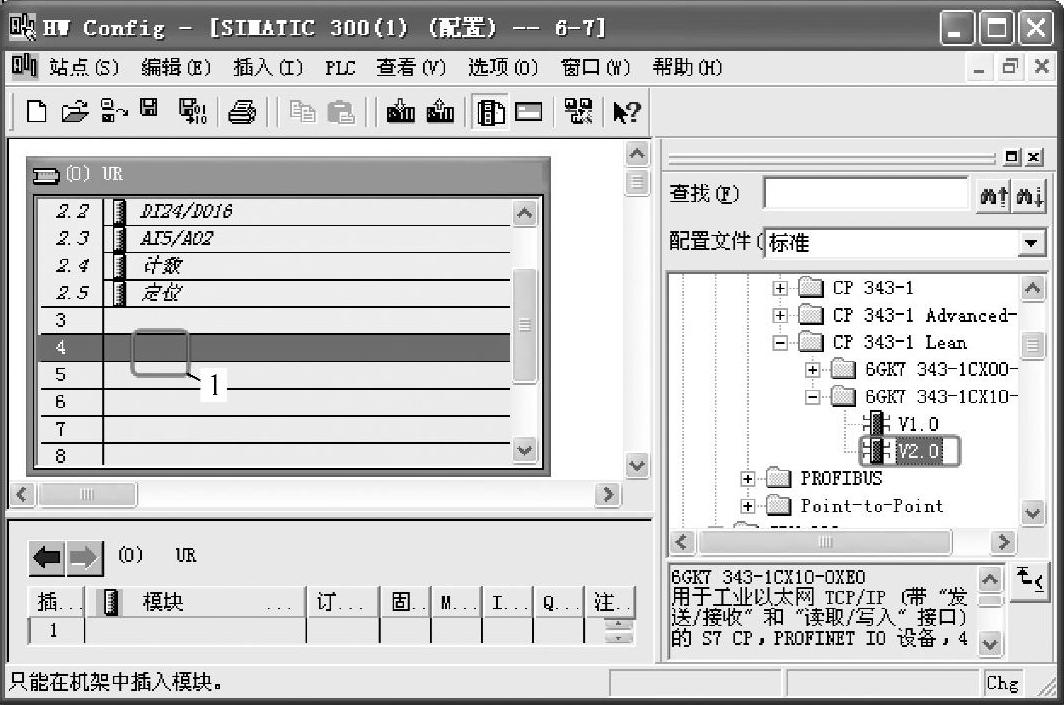The width and height of the screenshot is (1064, 705).
Task: Click into the 查找 search field
Action: 865,194
